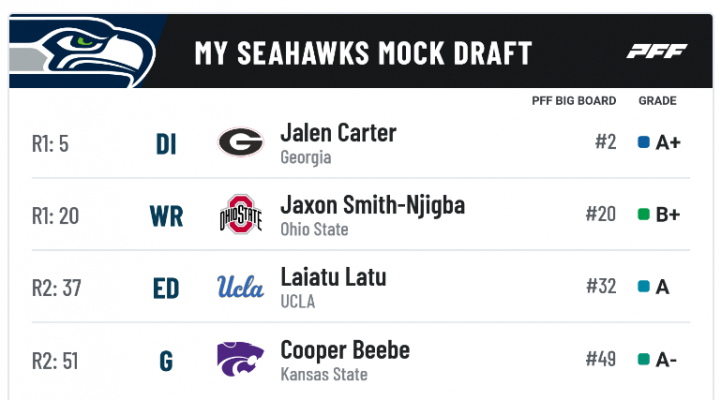Image resolution: width=721 pixels, height=400 pixels.
Task: Click the PFF BIG BOARD column header
Action: point(574,101)
